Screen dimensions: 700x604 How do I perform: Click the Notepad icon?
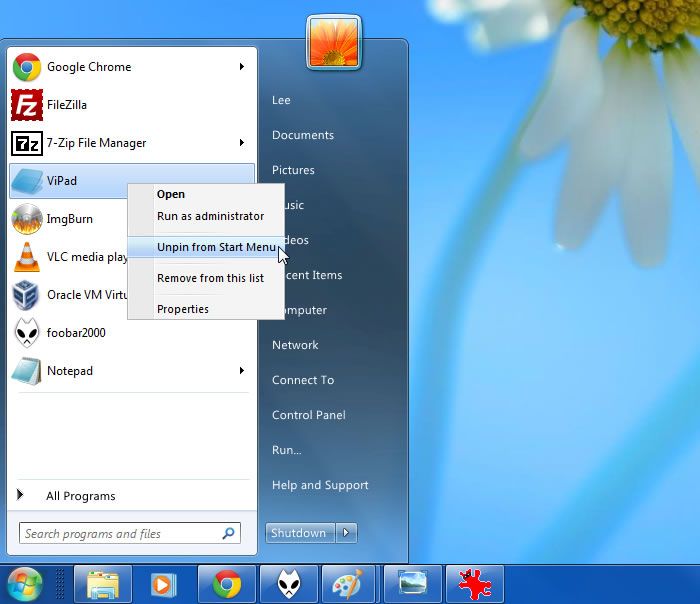click(27, 371)
